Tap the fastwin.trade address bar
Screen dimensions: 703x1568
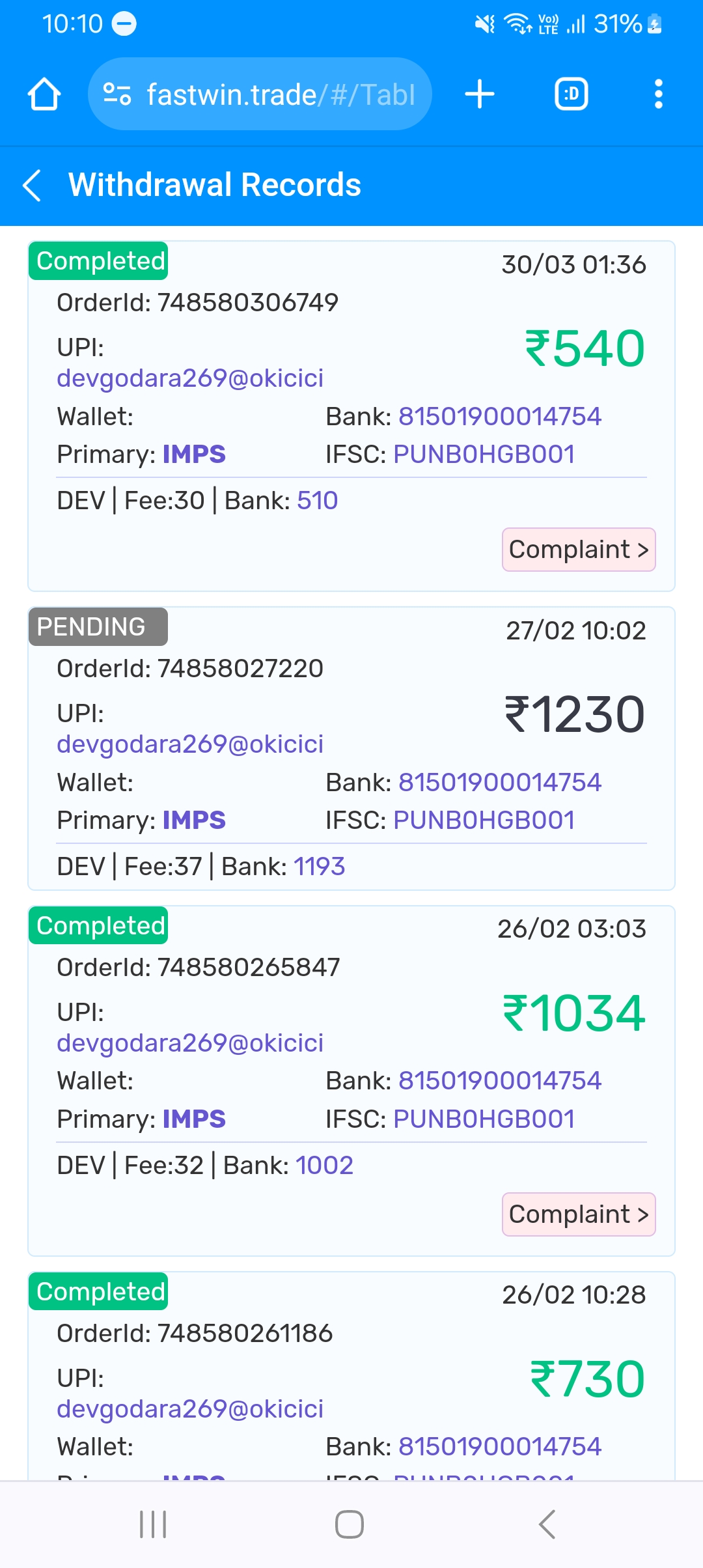coord(260,94)
